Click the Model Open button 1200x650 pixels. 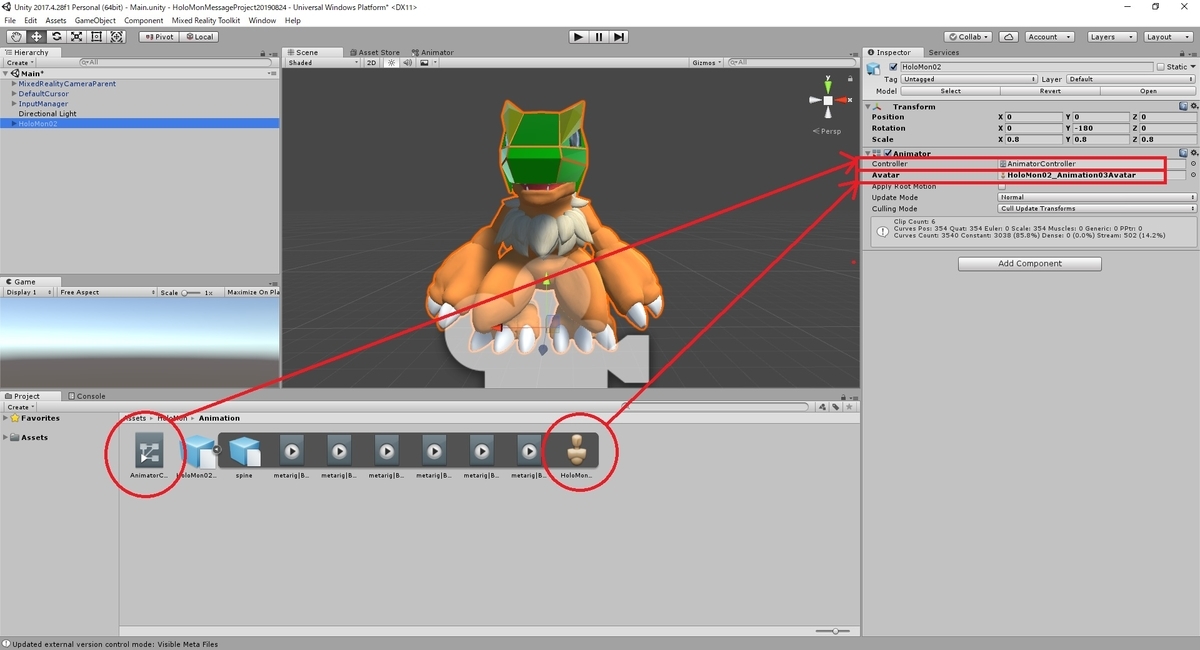pyautogui.click(x=1148, y=91)
